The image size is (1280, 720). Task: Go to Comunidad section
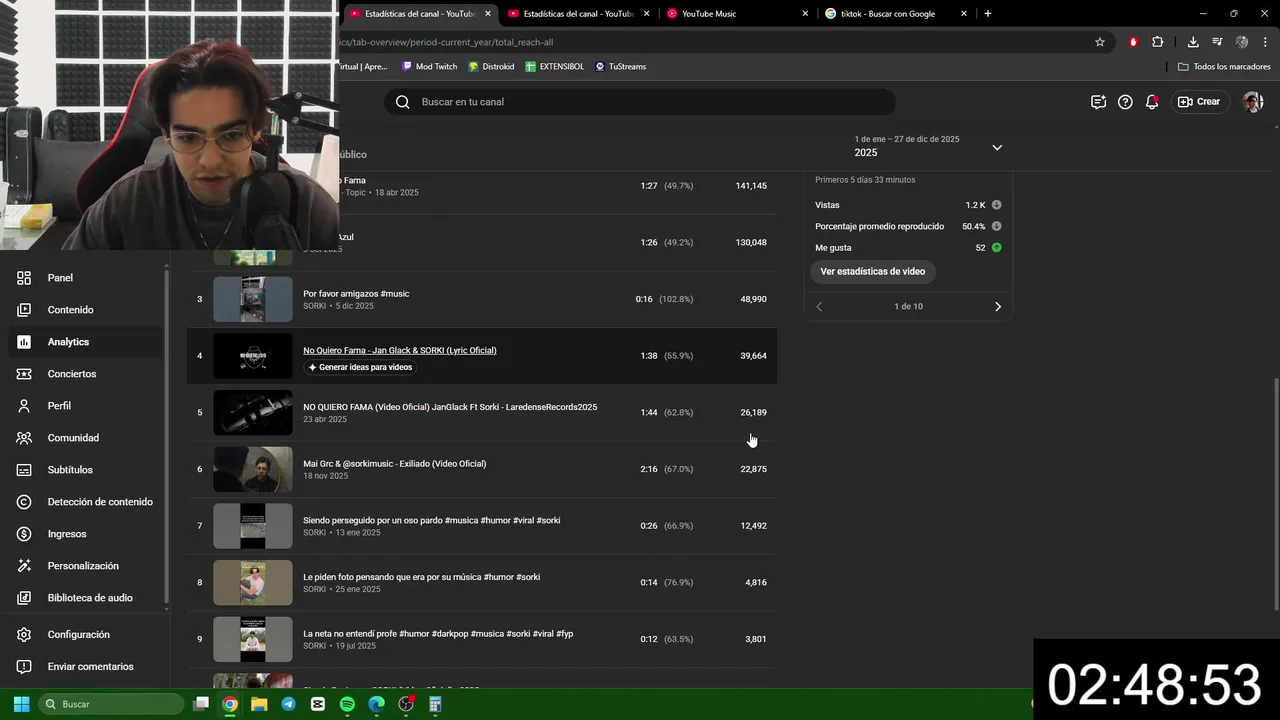(85, 438)
